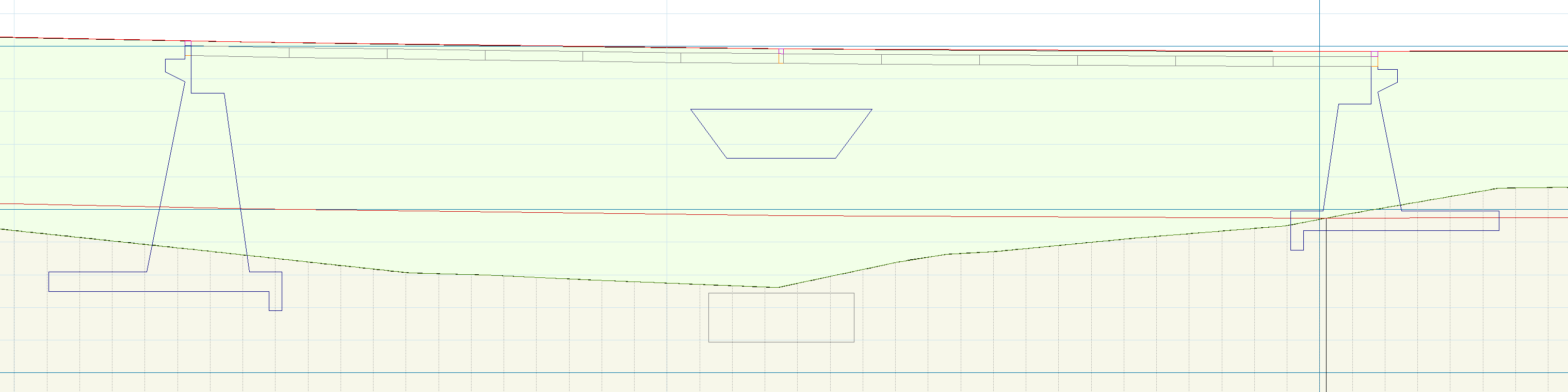Click the shear key under right footing
The width and height of the screenshot is (1568, 392).
click(1297, 241)
